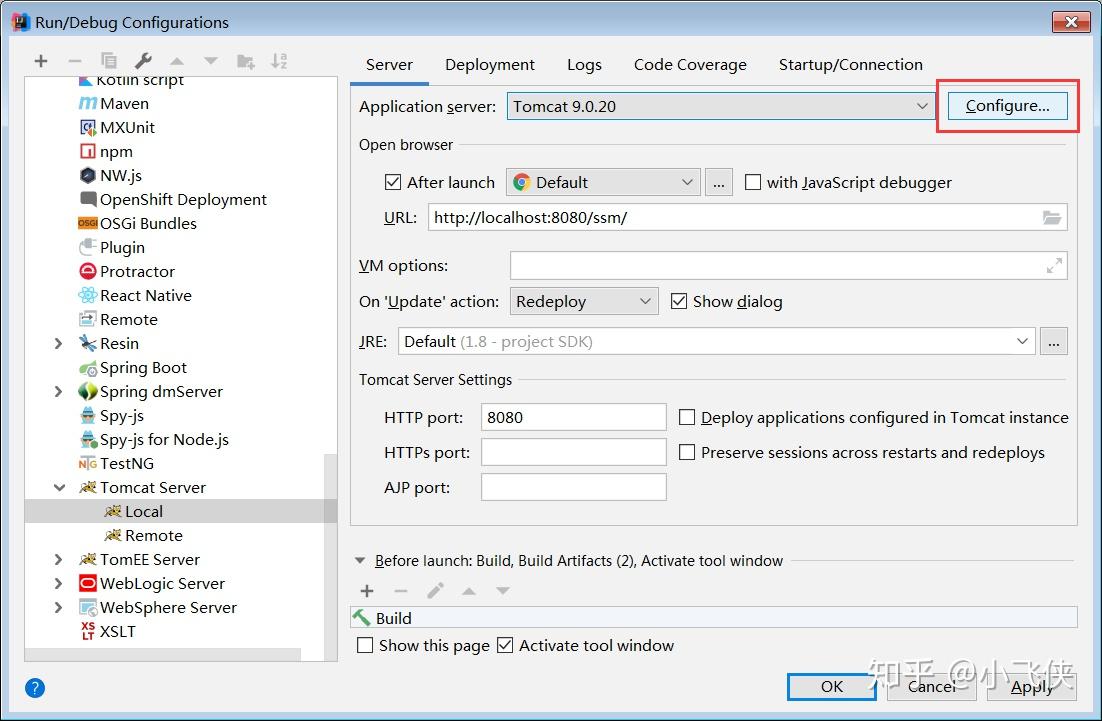Click the OSGi Bundles icon
1102x721 pixels.
click(x=88, y=223)
